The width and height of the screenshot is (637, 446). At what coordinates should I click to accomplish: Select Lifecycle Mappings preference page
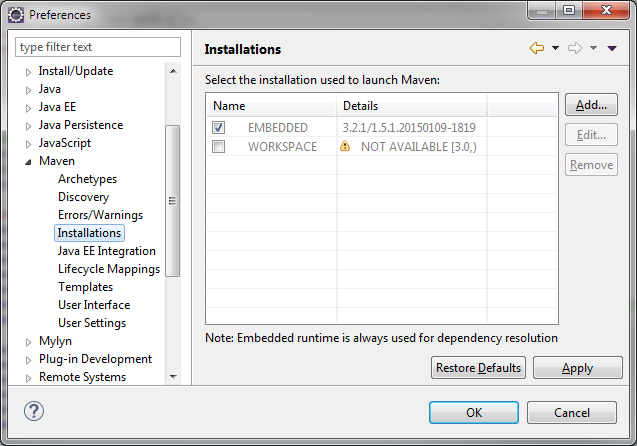tap(109, 269)
